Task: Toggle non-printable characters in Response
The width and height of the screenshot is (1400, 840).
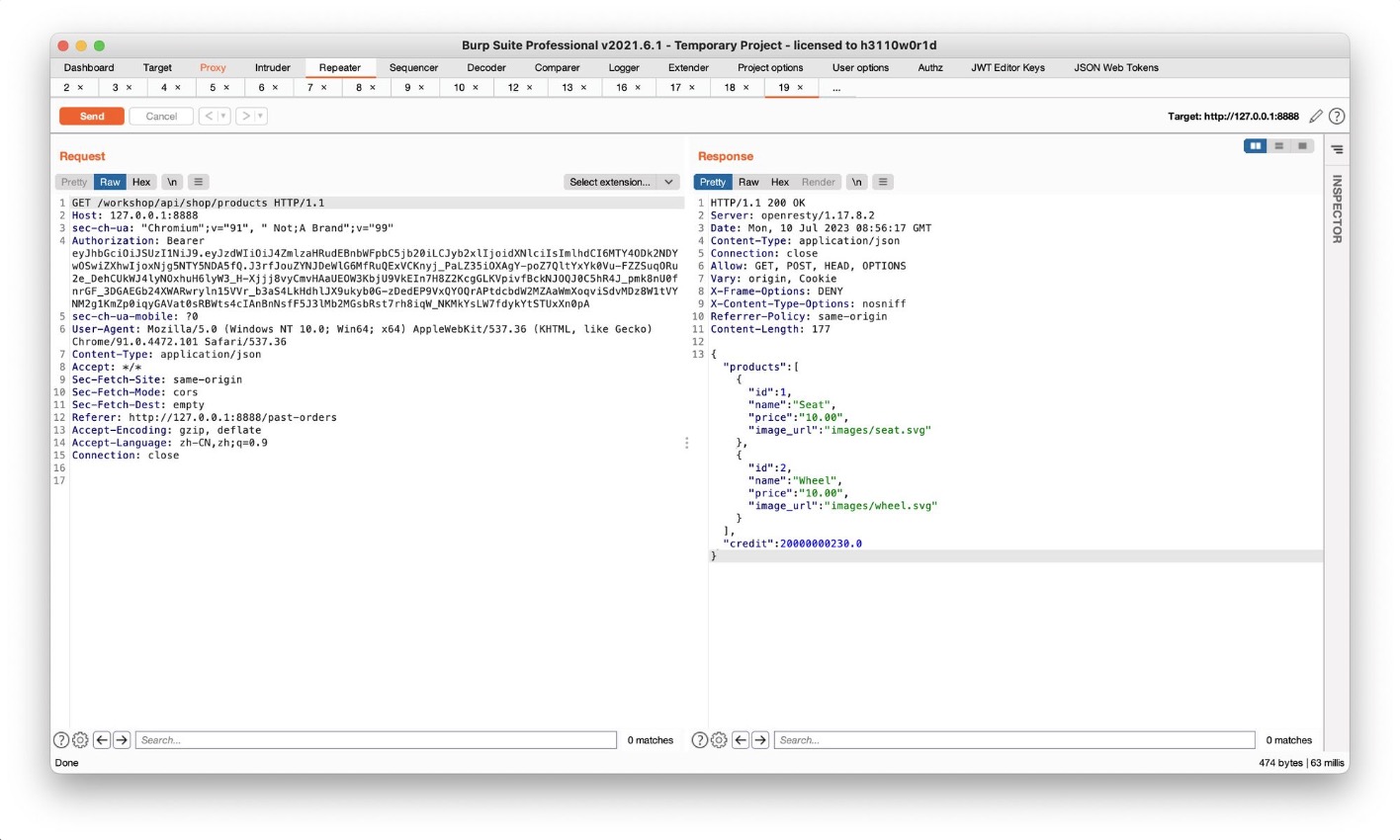Action: (857, 182)
